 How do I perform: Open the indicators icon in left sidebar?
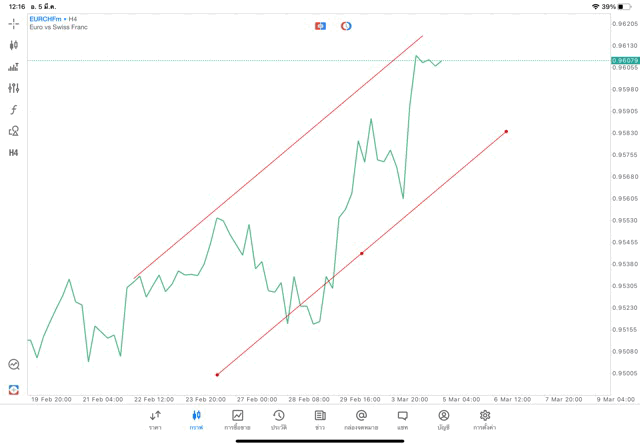(14, 67)
